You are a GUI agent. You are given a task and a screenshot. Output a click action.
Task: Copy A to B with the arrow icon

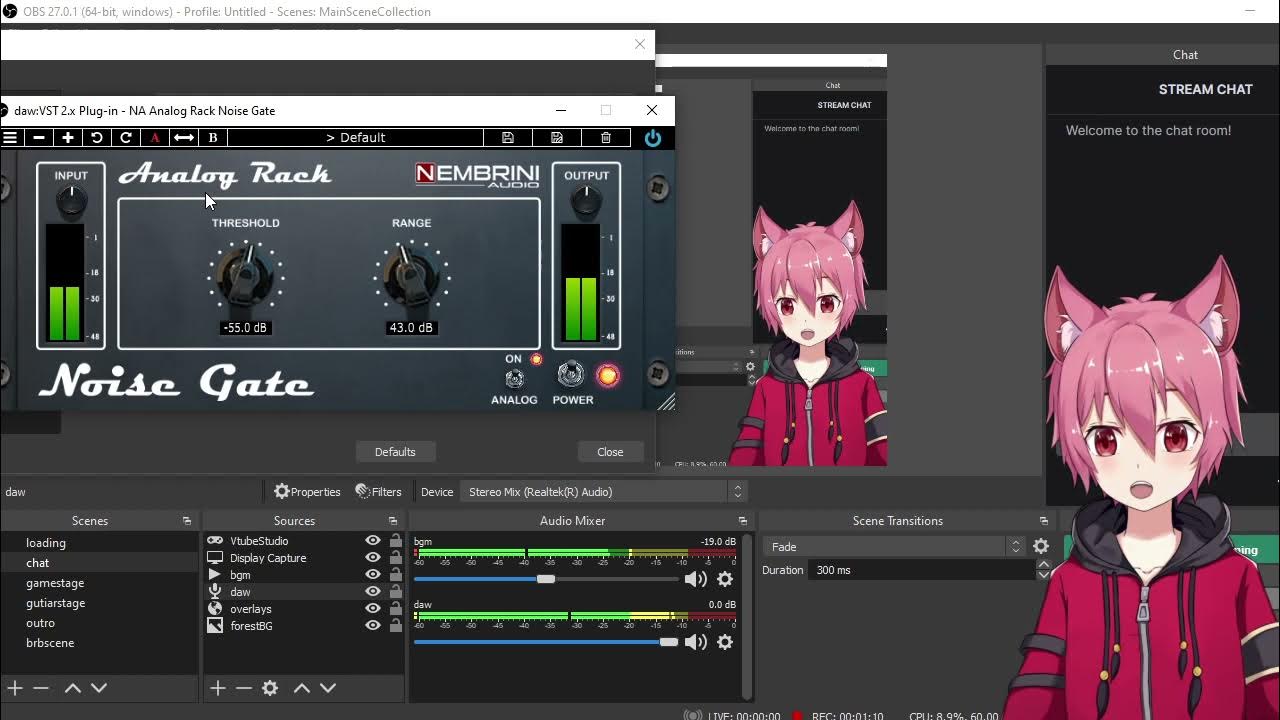[184, 138]
